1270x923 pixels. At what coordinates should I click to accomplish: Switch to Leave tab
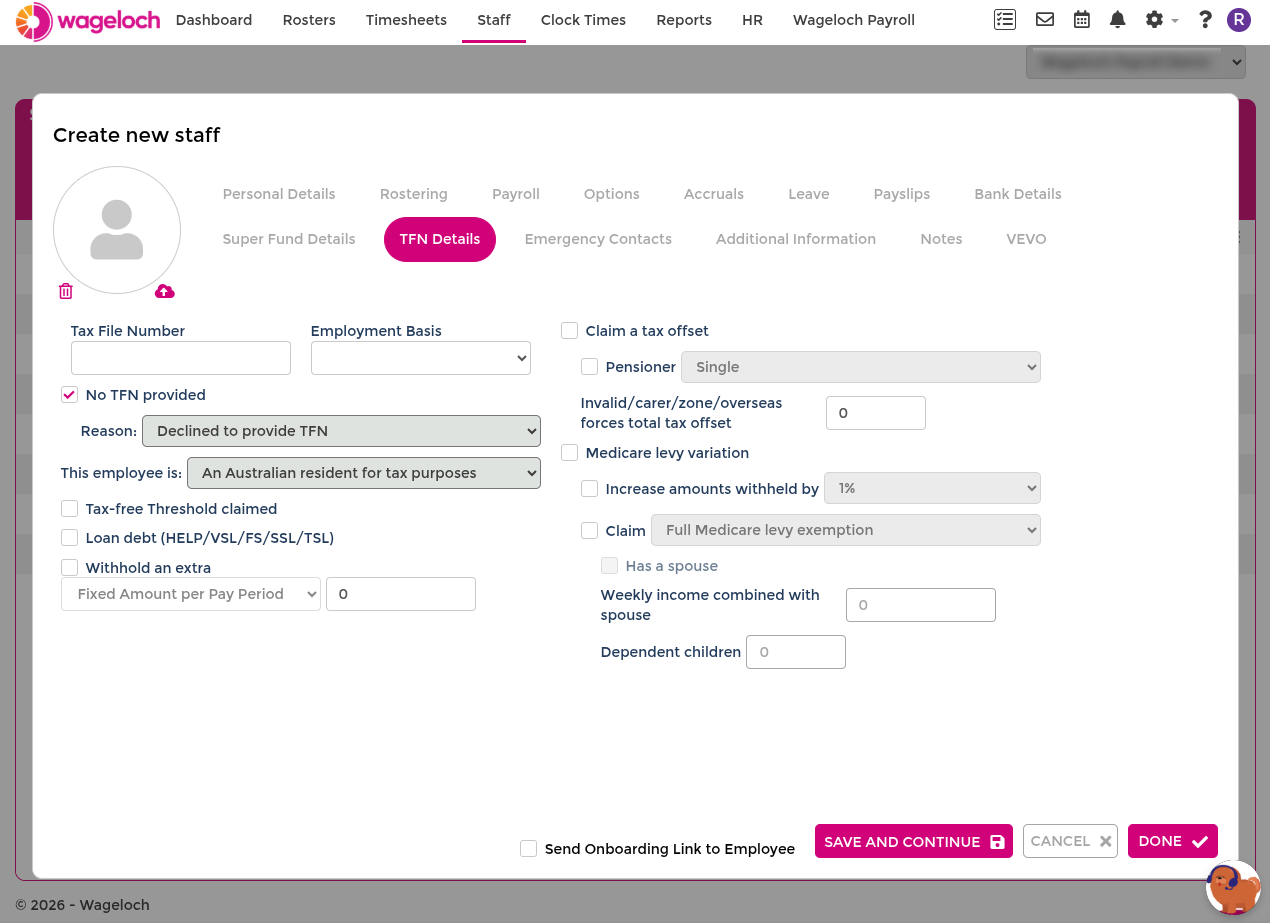click(x=809, y=194)
